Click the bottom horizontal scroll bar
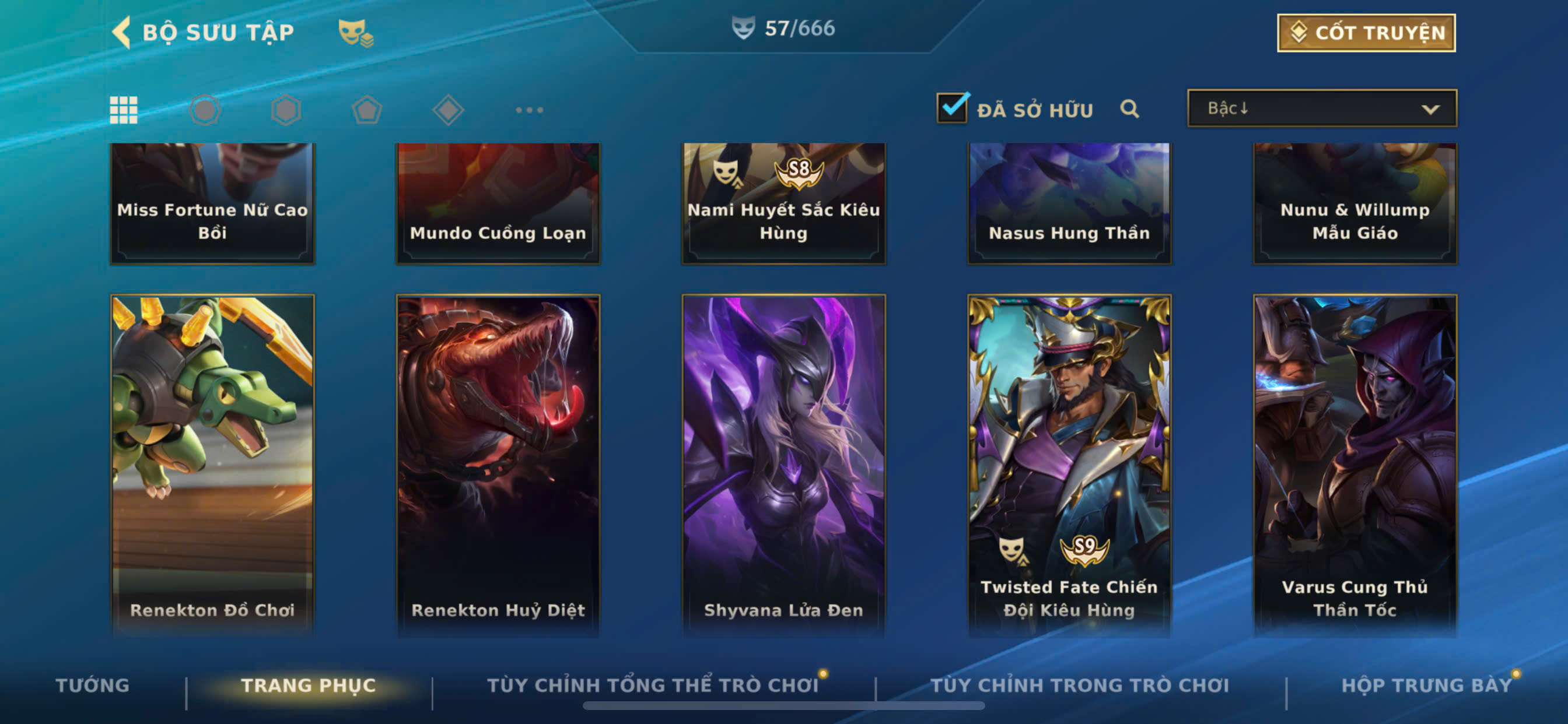The image size is (1568, 724). tap(783, 706)
